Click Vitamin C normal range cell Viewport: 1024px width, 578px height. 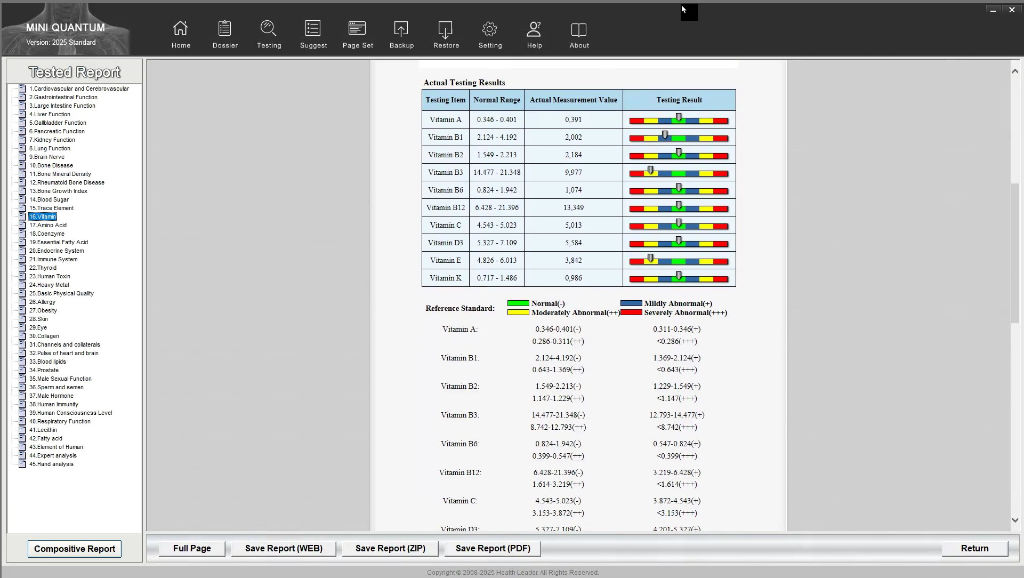point(496,225)
